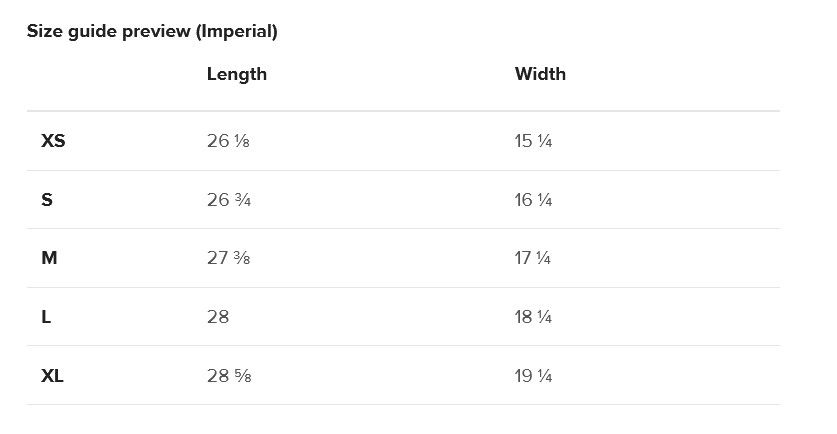This screenshot has width=837, height=434.
Task: Select XS width value 15 ¼
Action: click(533, 141)
